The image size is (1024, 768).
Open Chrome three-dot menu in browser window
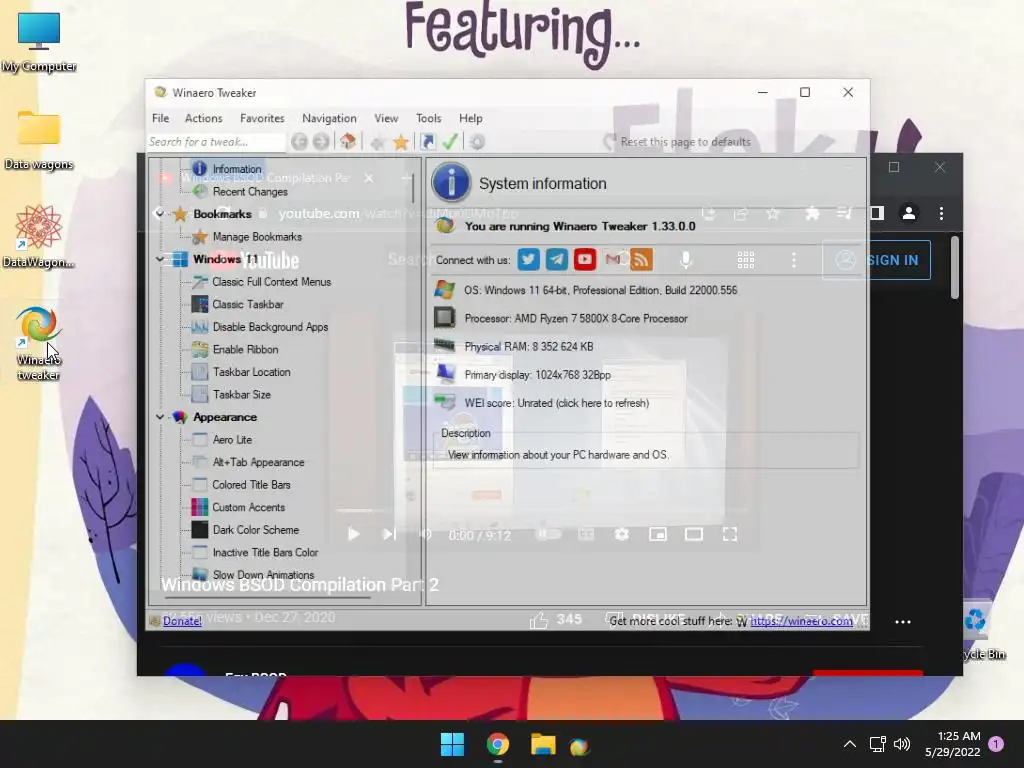(941, 214)
